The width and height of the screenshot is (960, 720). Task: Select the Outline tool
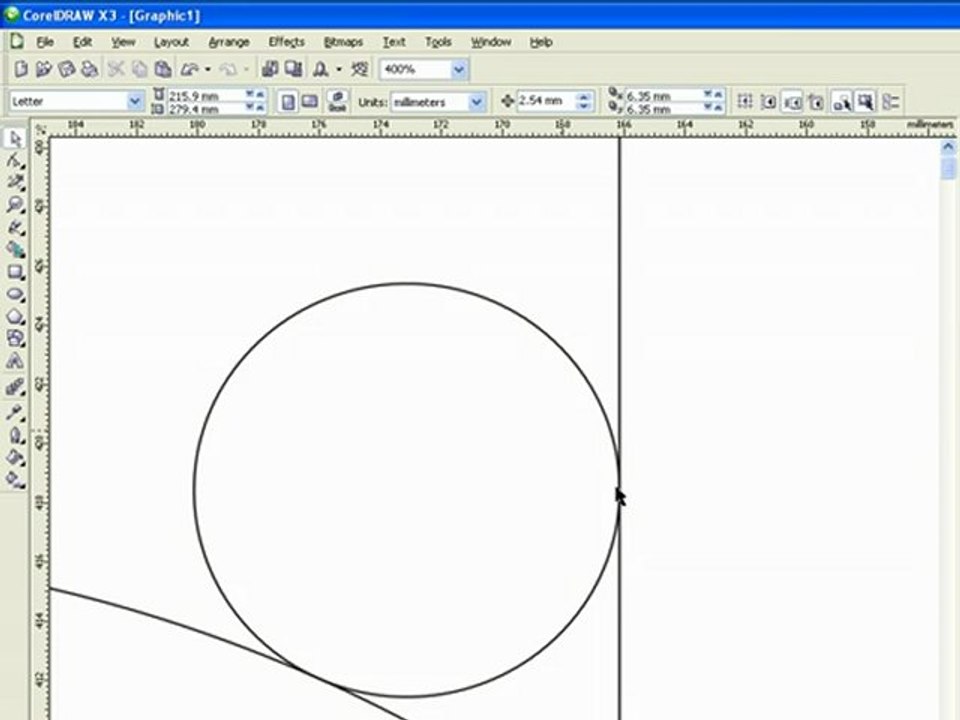click(x=15, y=435)
